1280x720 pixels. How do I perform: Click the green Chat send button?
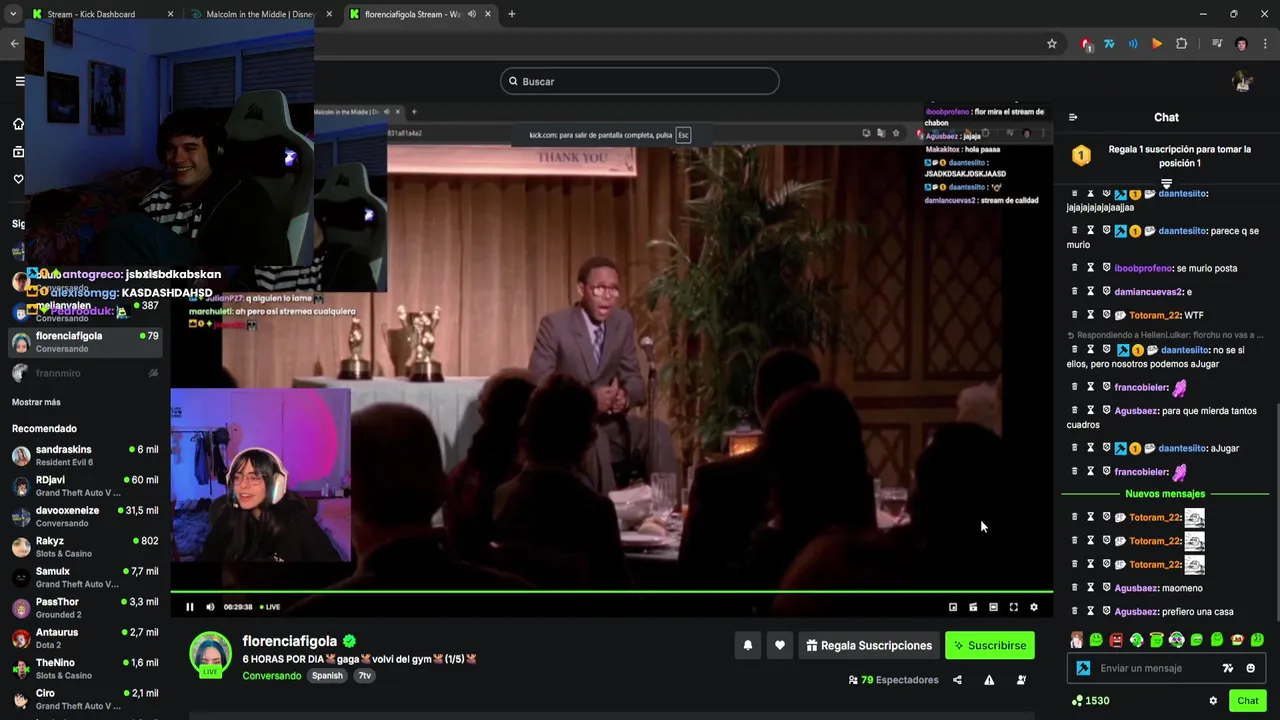pos(1247,701)
